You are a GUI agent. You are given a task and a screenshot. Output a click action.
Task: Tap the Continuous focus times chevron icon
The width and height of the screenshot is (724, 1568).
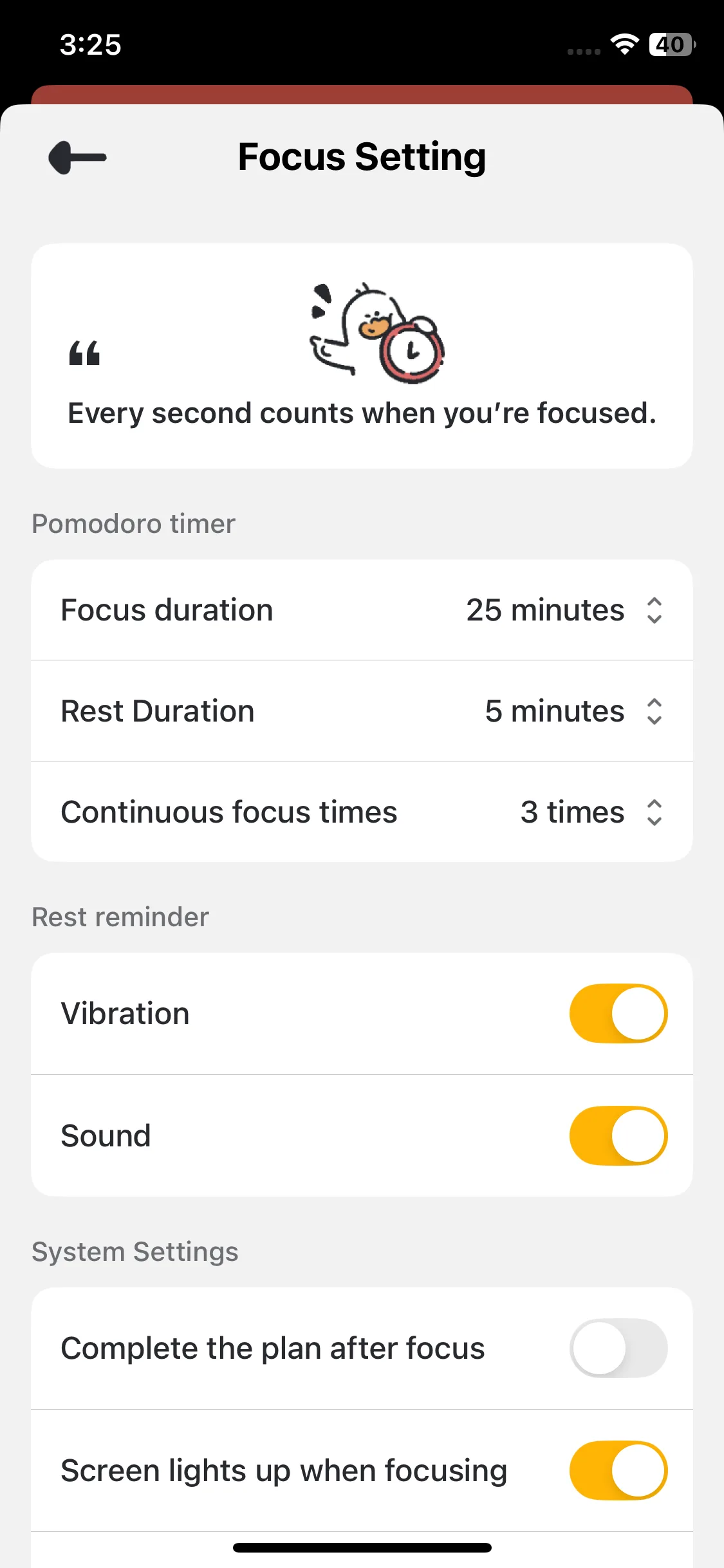(654, 812)
